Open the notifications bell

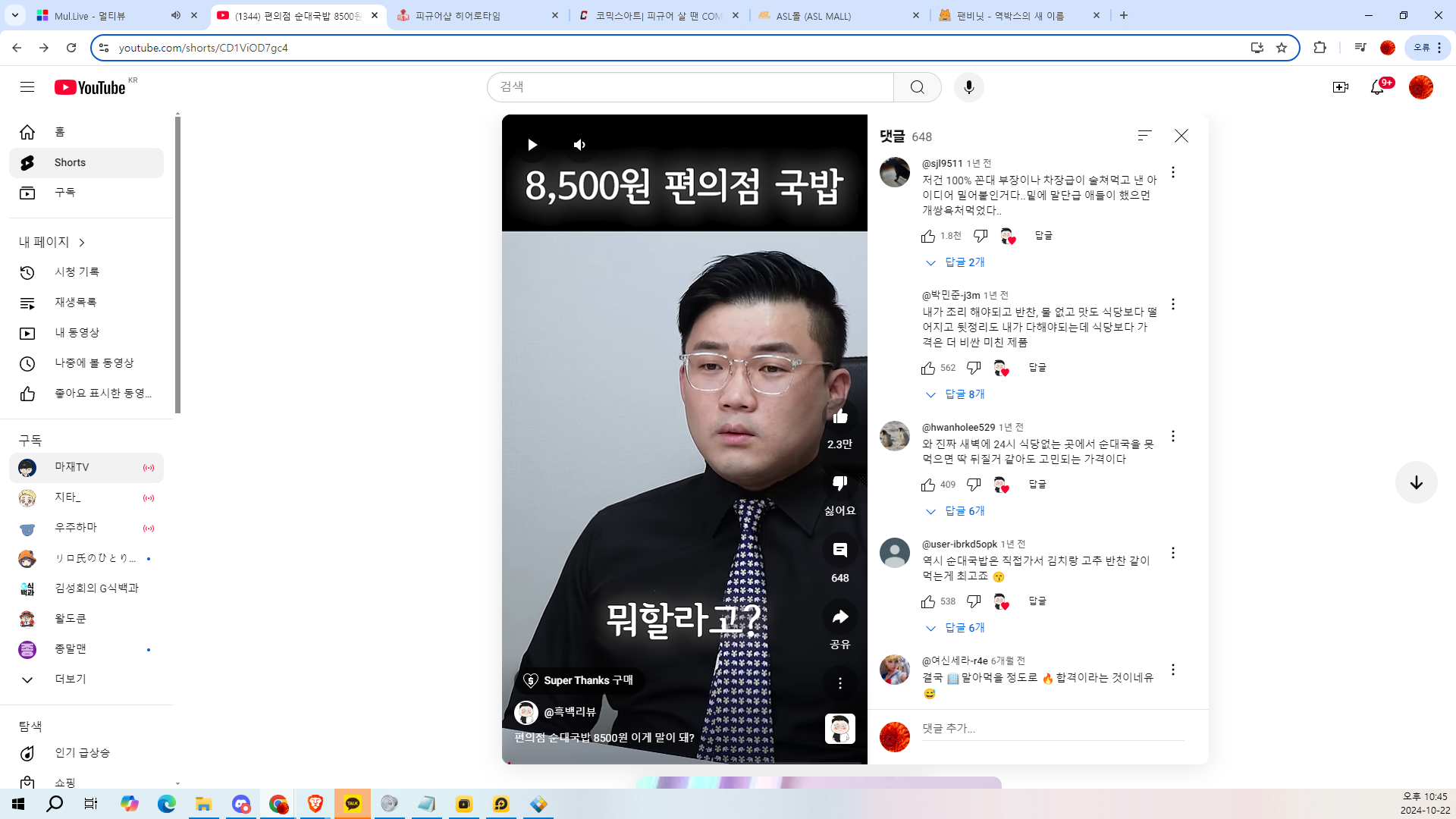1377,87
